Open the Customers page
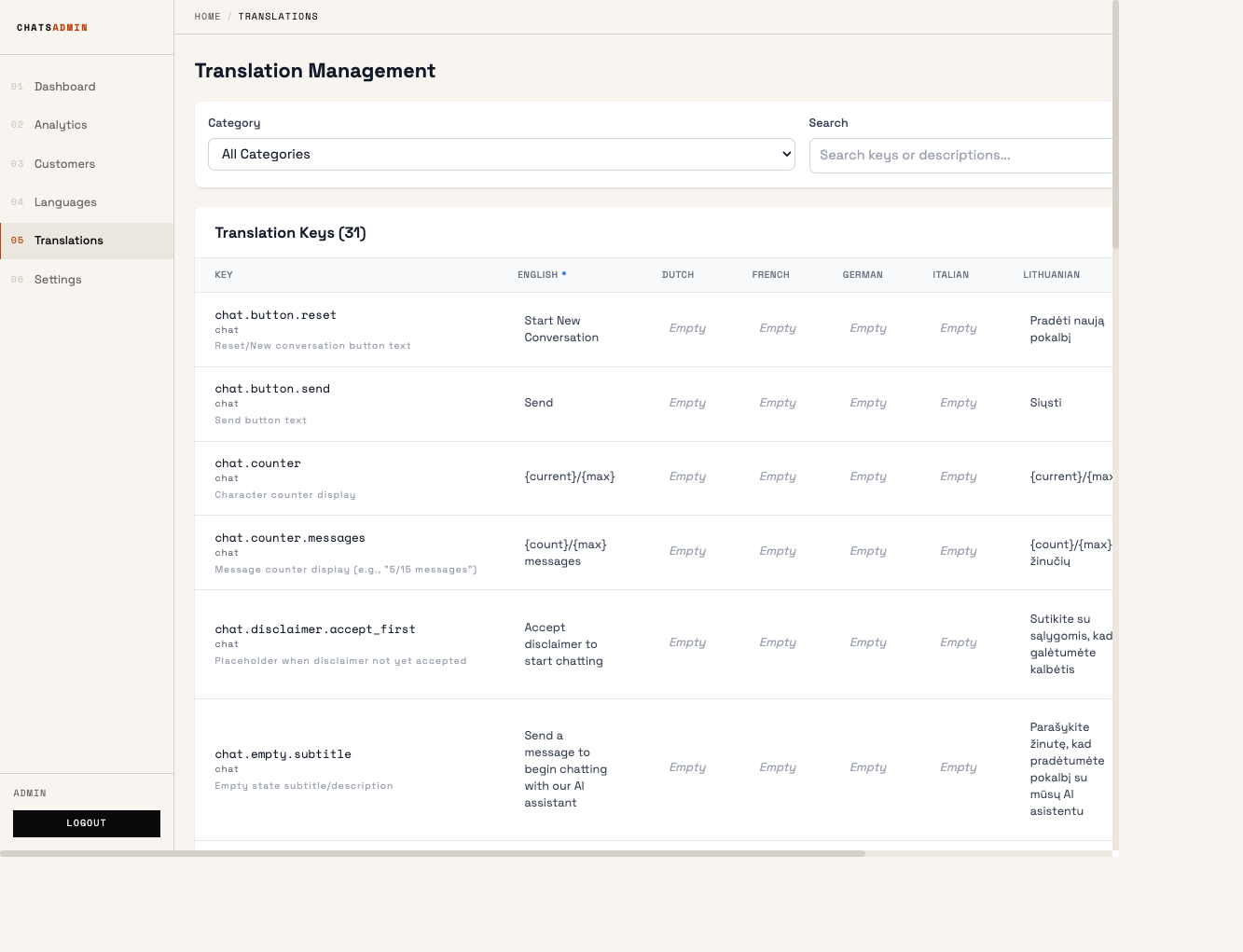This screenshot has height=952, width=1243. coord(64,163)
